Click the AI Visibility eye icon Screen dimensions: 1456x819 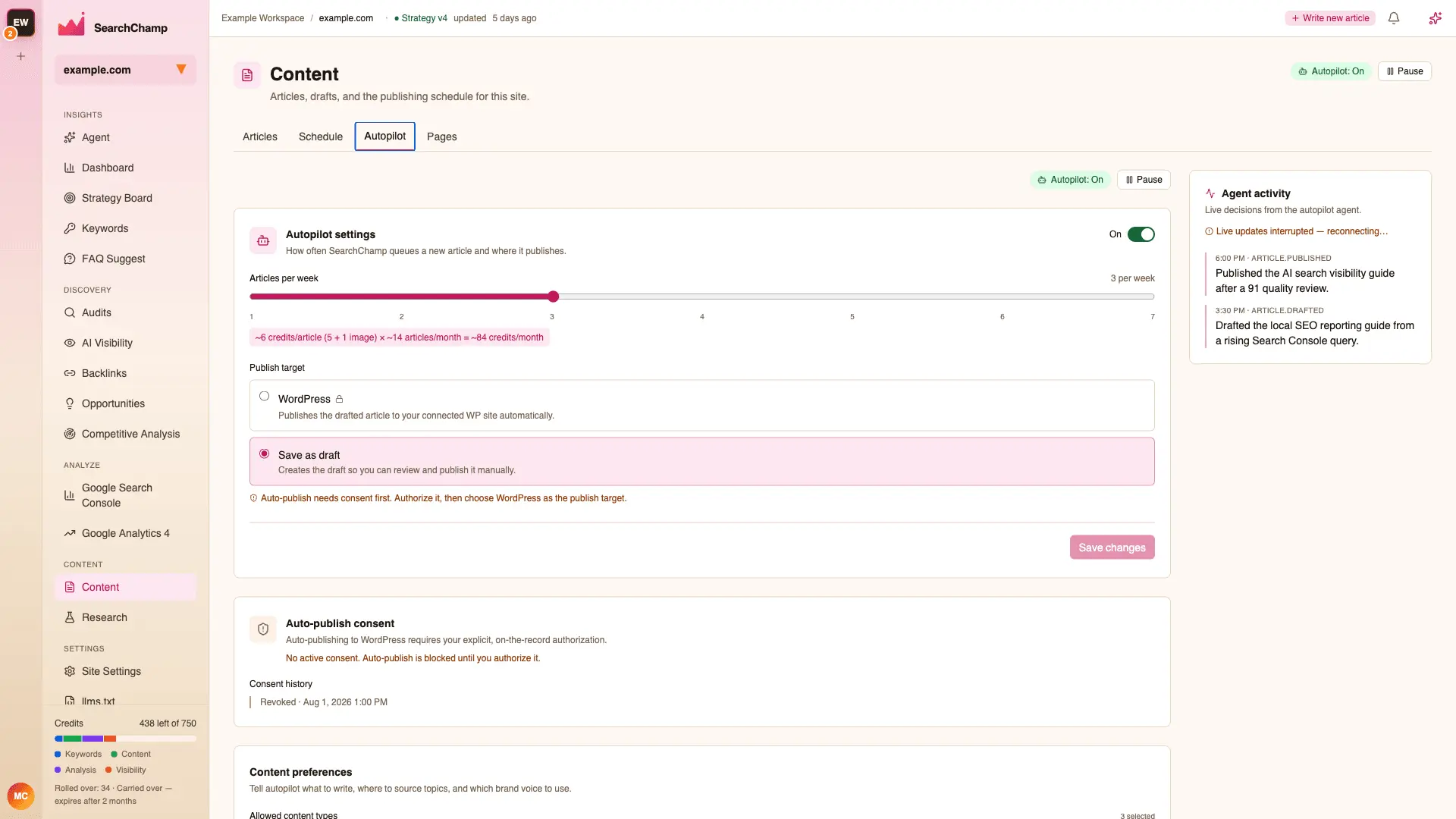[70, 343]
